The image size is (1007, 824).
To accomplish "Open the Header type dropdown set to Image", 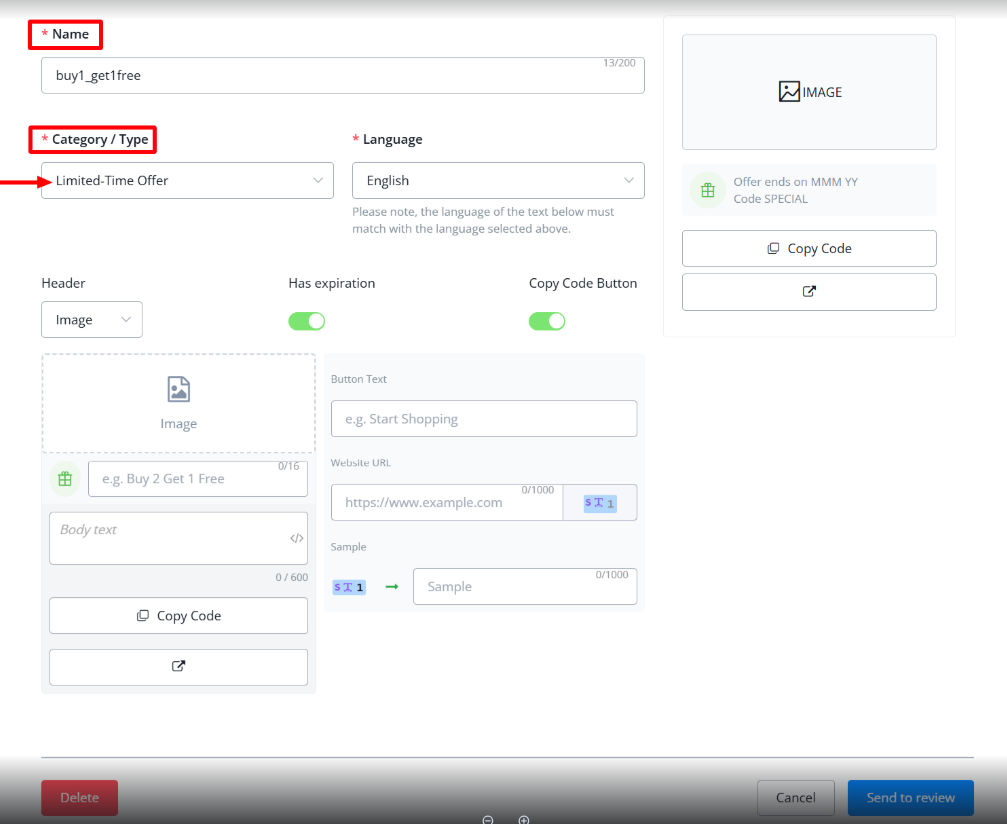I will (x=92, y=320).
